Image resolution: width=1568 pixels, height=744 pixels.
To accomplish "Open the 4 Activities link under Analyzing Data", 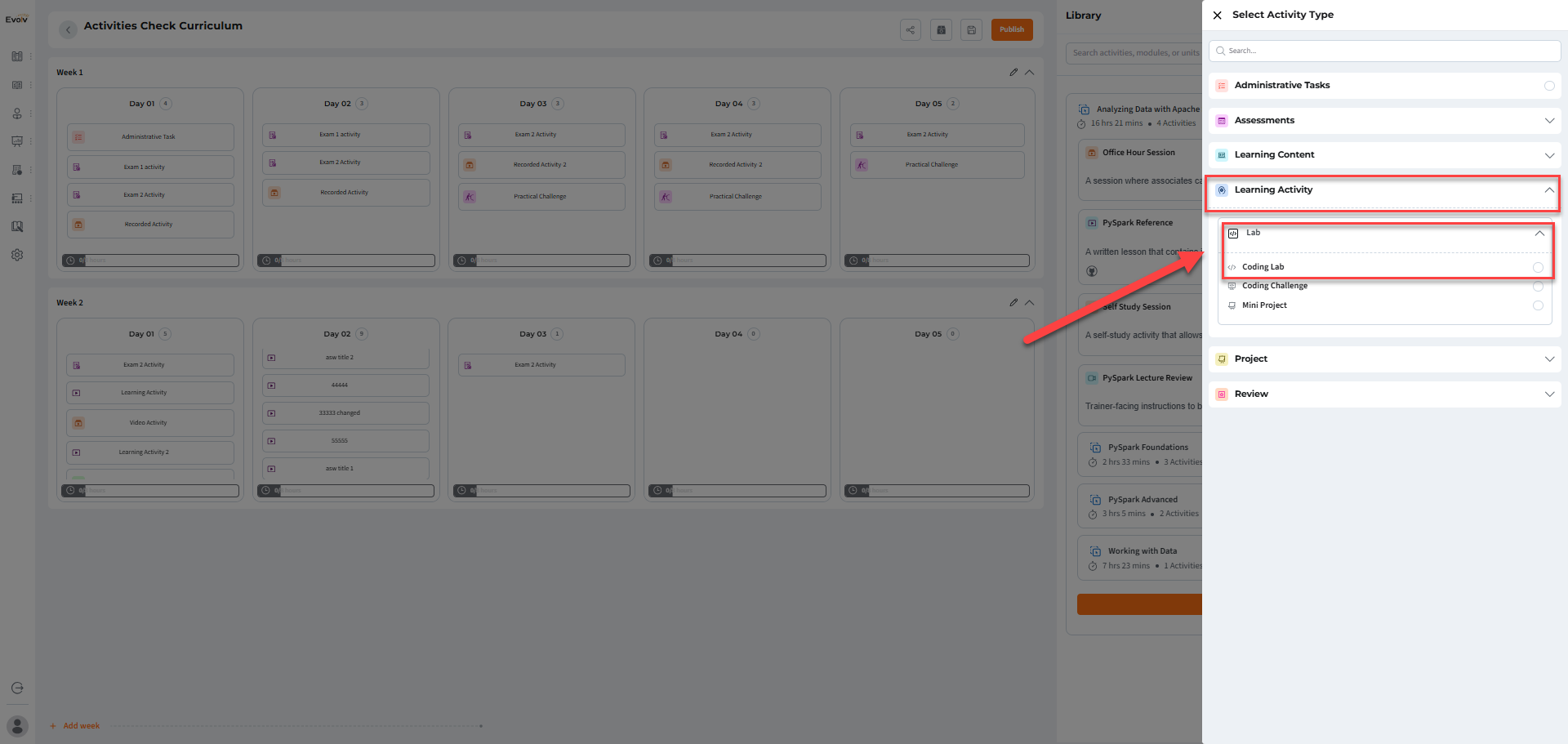I will [x=1176, y=124].
